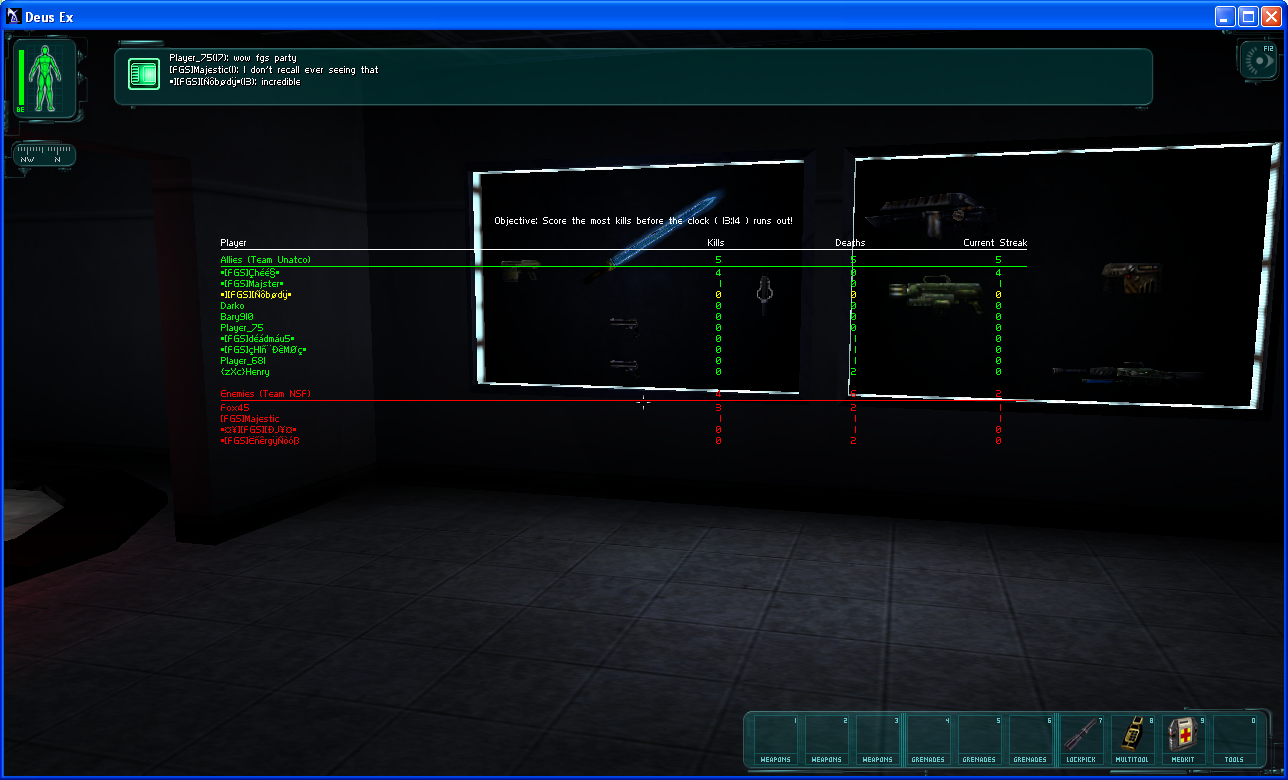Click the compass heading indicator
Viewport: 1288px width, 780px height.
pos(44,155)
